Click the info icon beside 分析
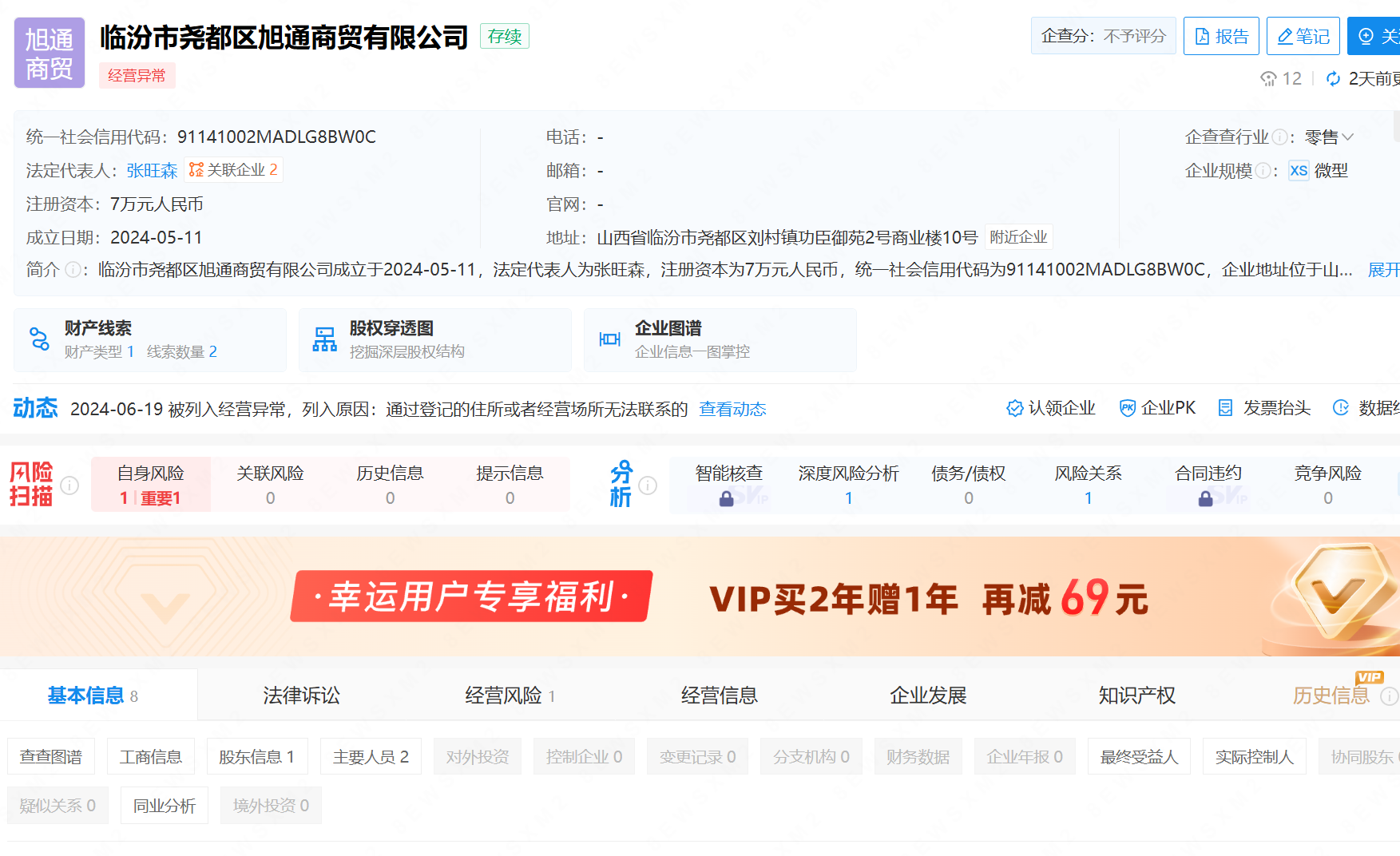This screenshot has width=1400, height=856. (x=648, y=485)
